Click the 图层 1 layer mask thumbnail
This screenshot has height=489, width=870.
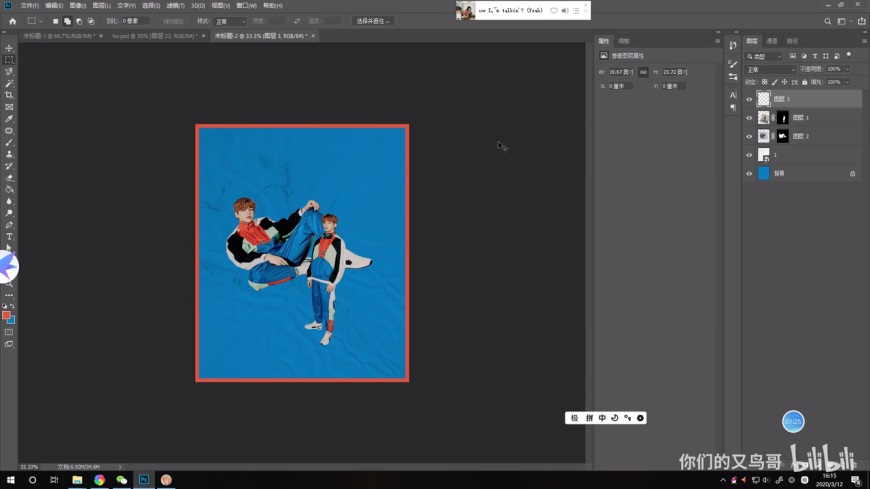click(782, 118)
